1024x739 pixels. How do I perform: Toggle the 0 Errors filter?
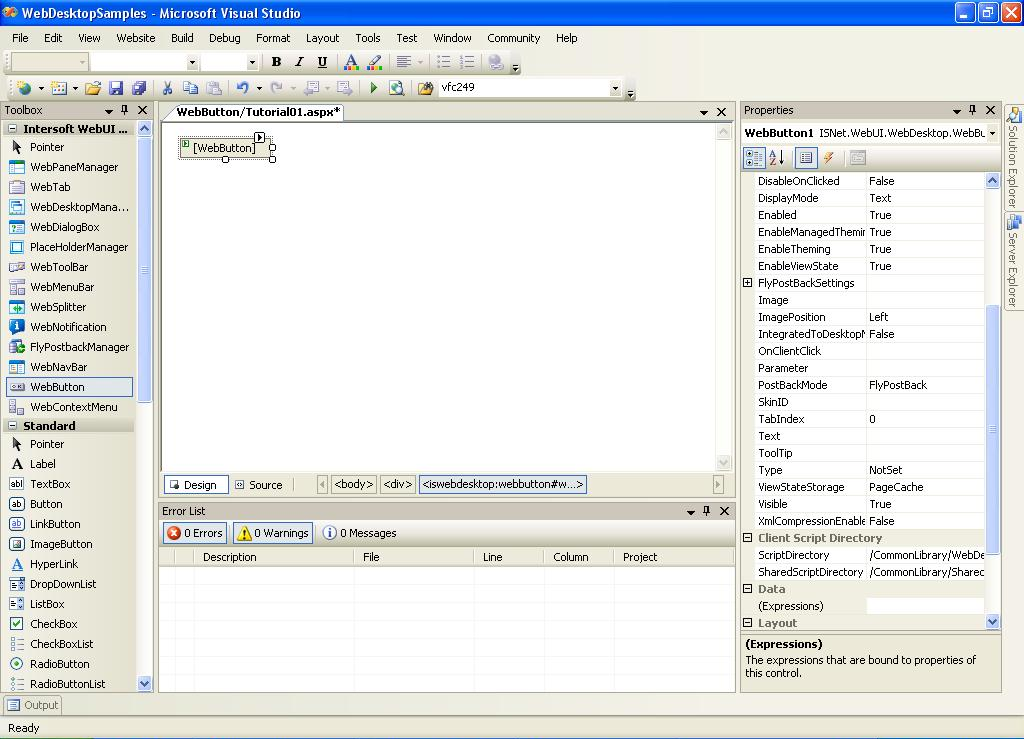click(196, 533)
